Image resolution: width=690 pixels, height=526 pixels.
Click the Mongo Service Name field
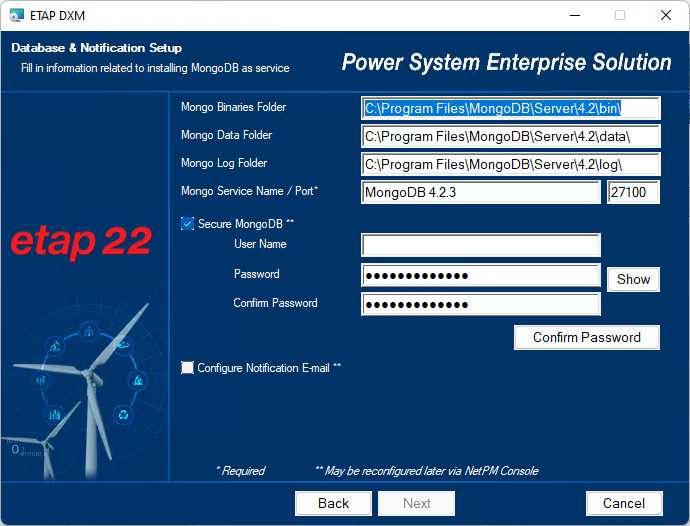[481, 192]
